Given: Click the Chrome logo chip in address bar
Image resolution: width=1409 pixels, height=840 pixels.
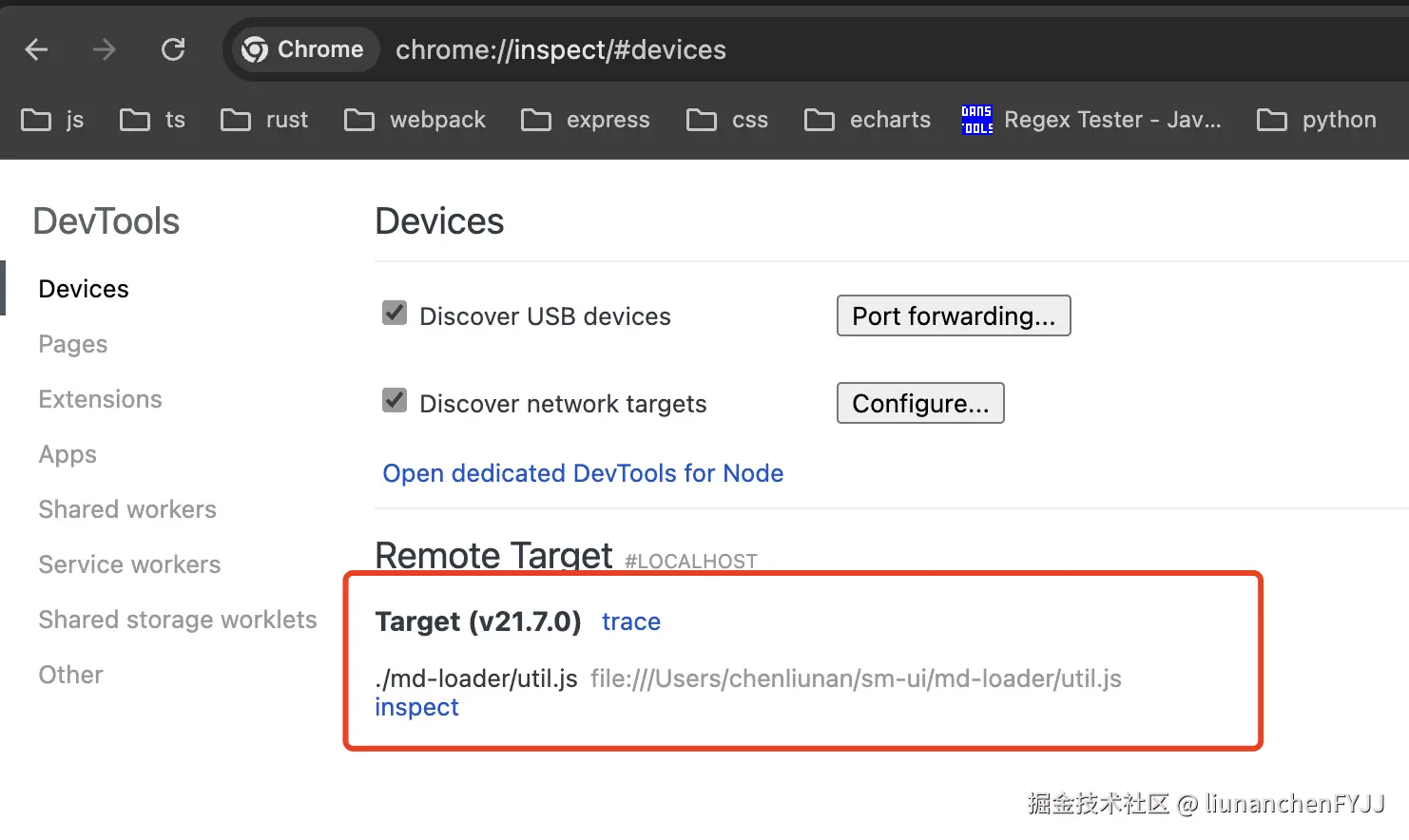Looking at the screenshot, I should pyautogui.click(x=303, y=49).
